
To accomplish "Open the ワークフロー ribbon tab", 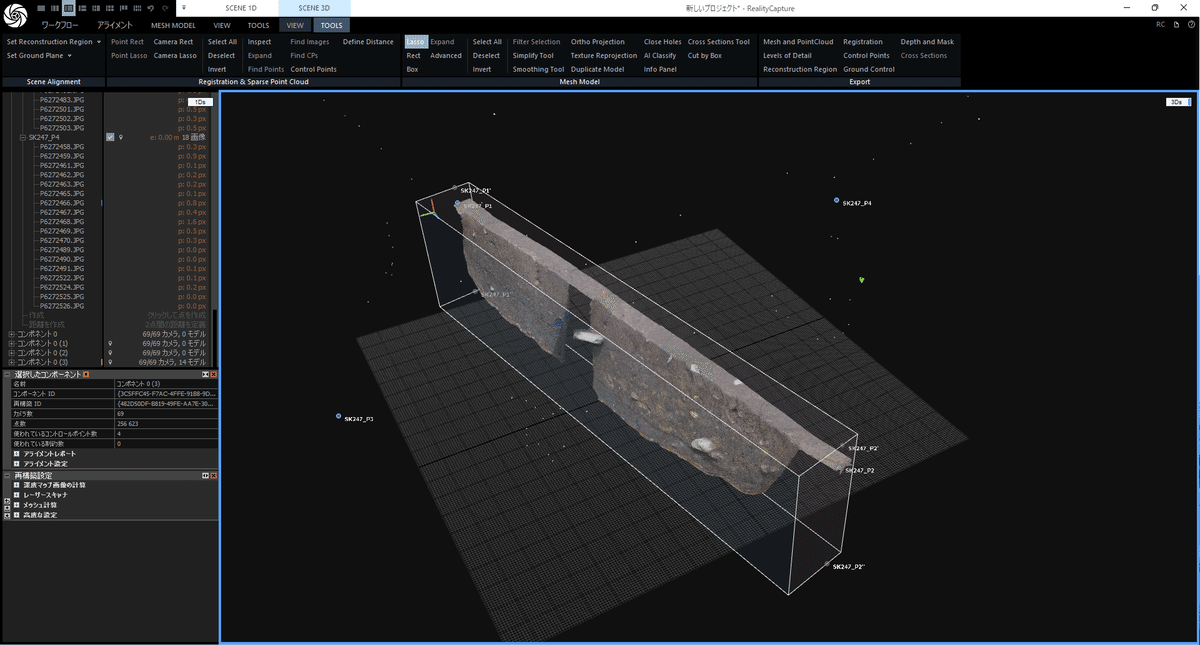I will click(61, 24).
